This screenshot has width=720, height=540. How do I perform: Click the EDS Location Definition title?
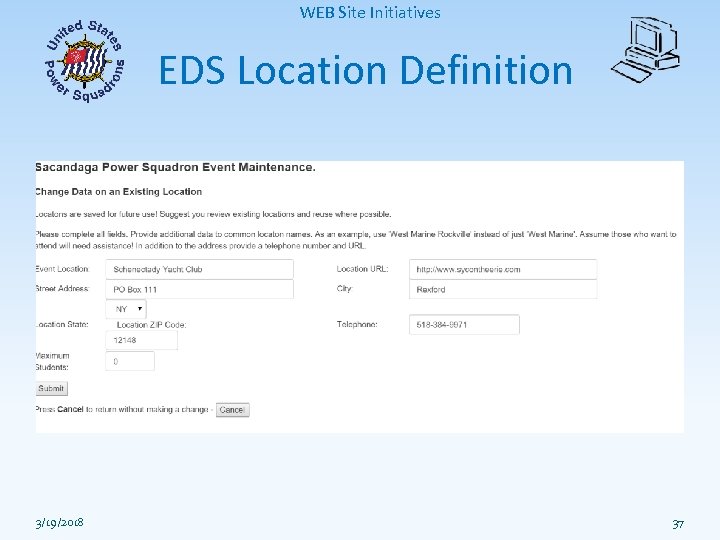click(366, 70)
